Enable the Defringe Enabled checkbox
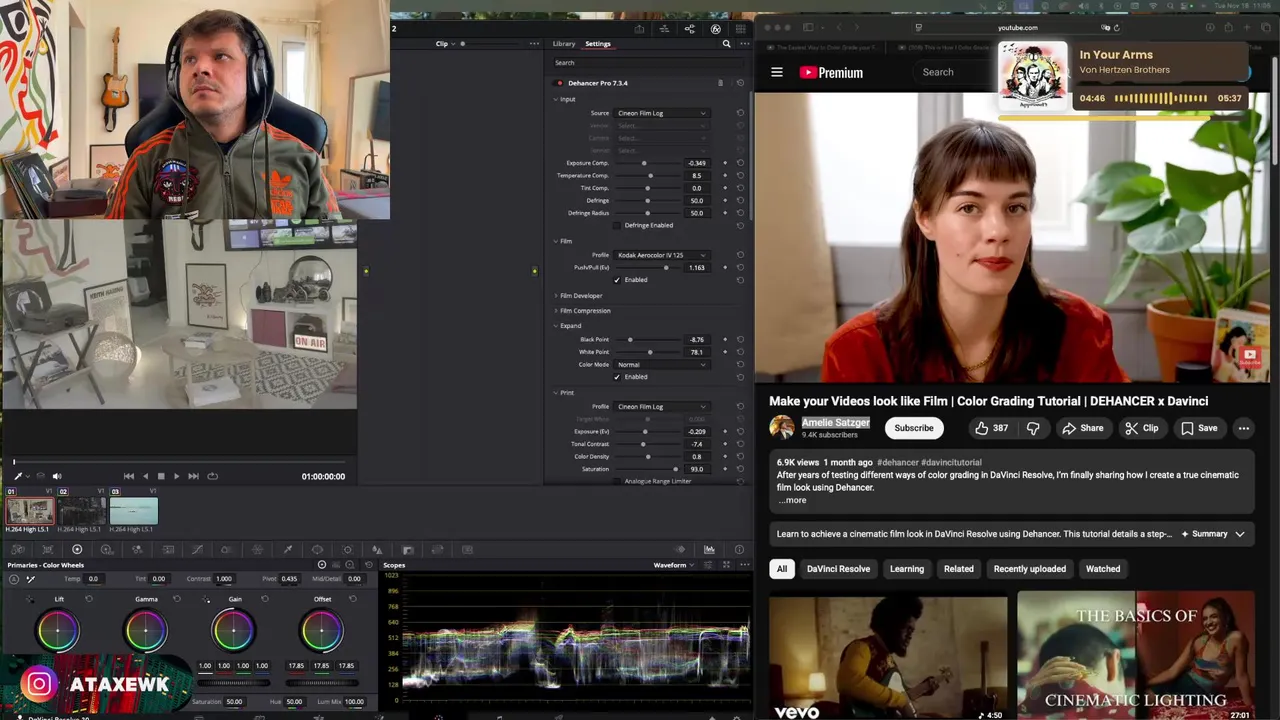The width and height of the screenshot is (1280, 720). [x=617, y=225]
